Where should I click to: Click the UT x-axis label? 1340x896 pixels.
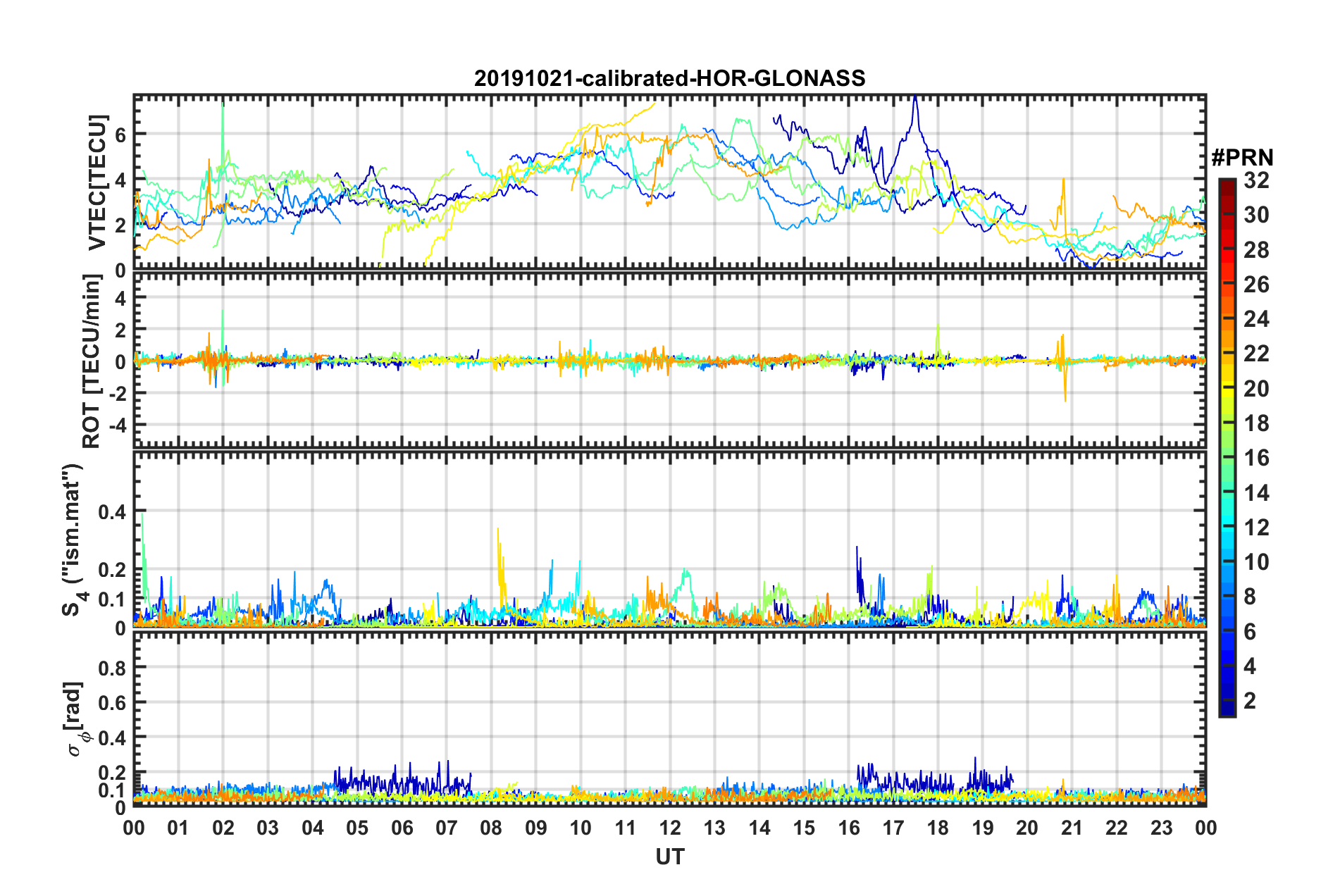pos(669,857)
